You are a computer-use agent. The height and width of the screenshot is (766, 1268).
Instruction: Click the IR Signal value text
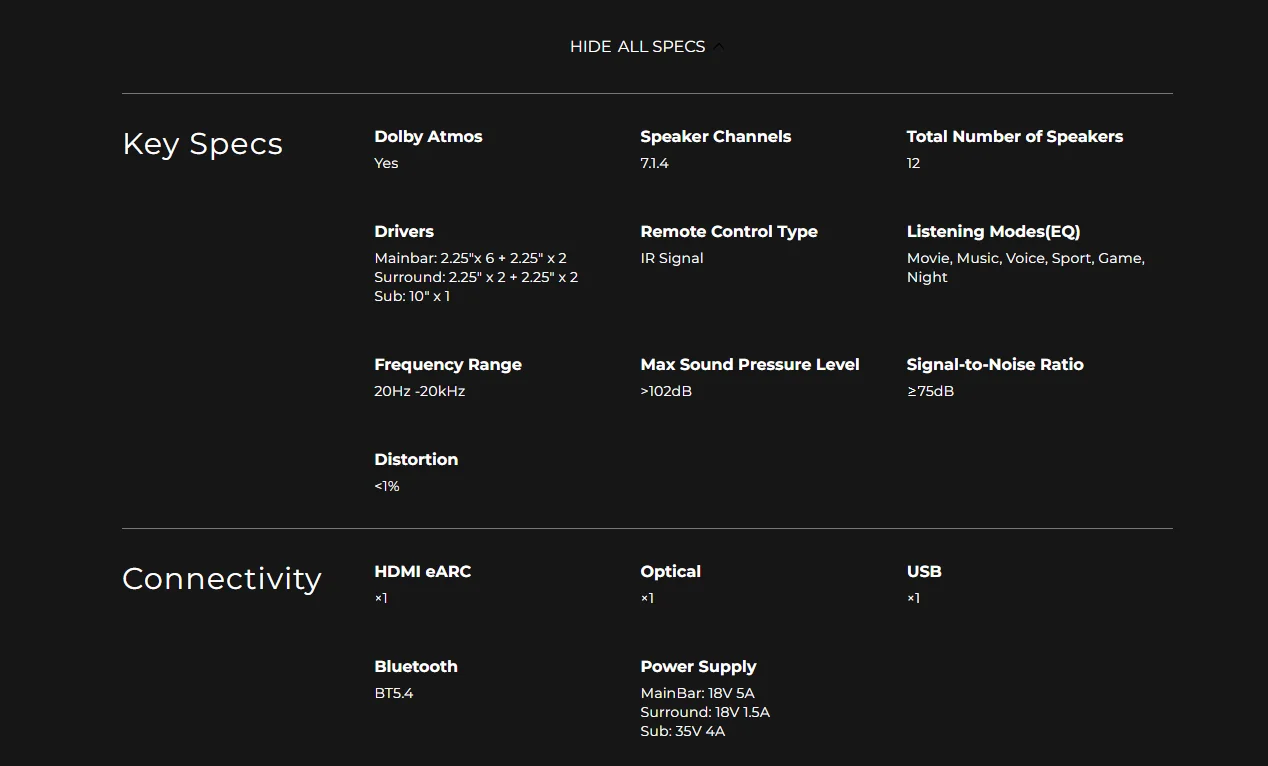point(672,258)
